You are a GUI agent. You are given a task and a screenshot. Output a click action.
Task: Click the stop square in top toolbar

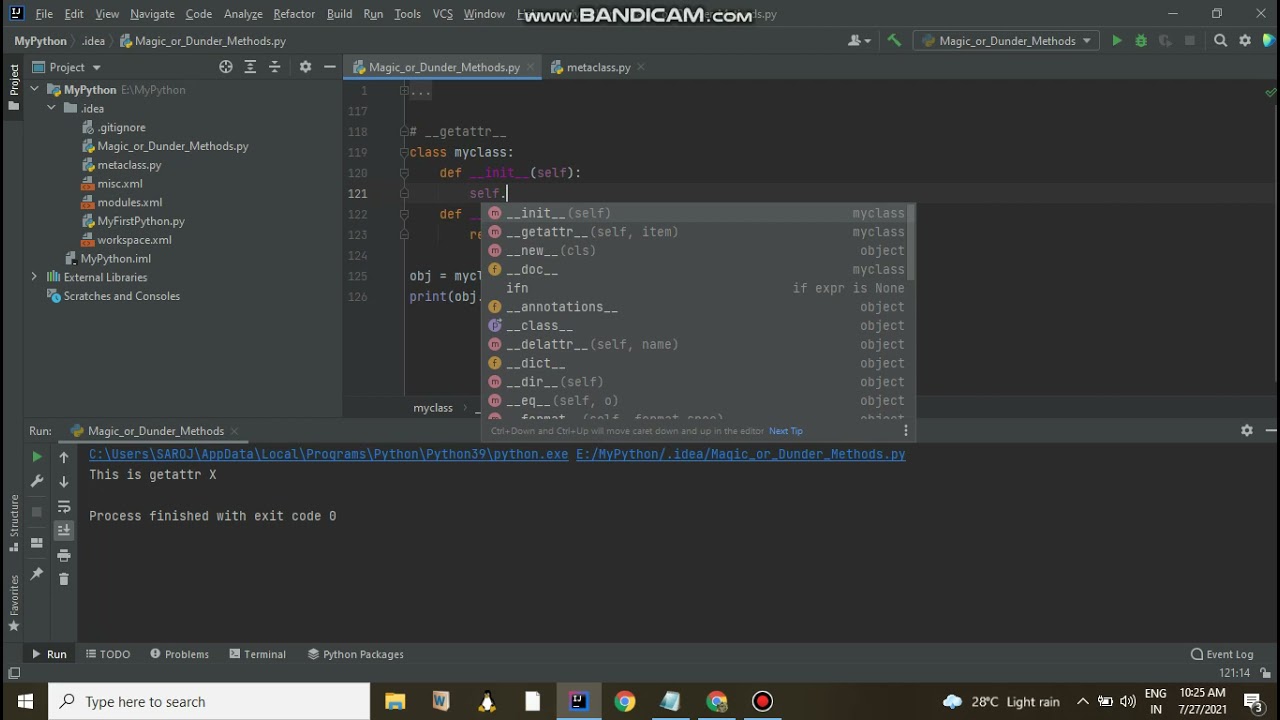tap(1190, 41)
